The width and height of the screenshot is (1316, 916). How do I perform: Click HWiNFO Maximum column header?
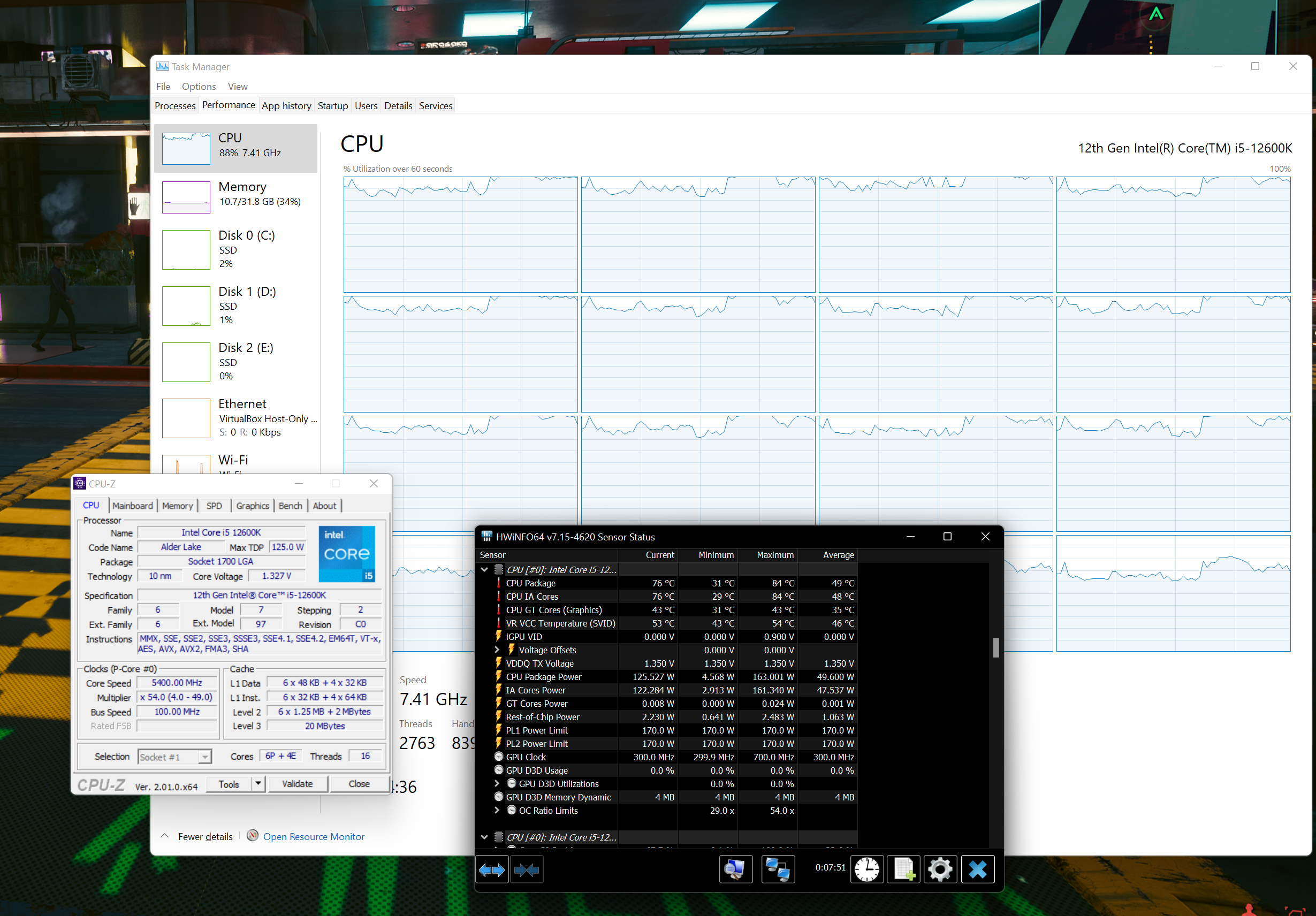(767, 554)
